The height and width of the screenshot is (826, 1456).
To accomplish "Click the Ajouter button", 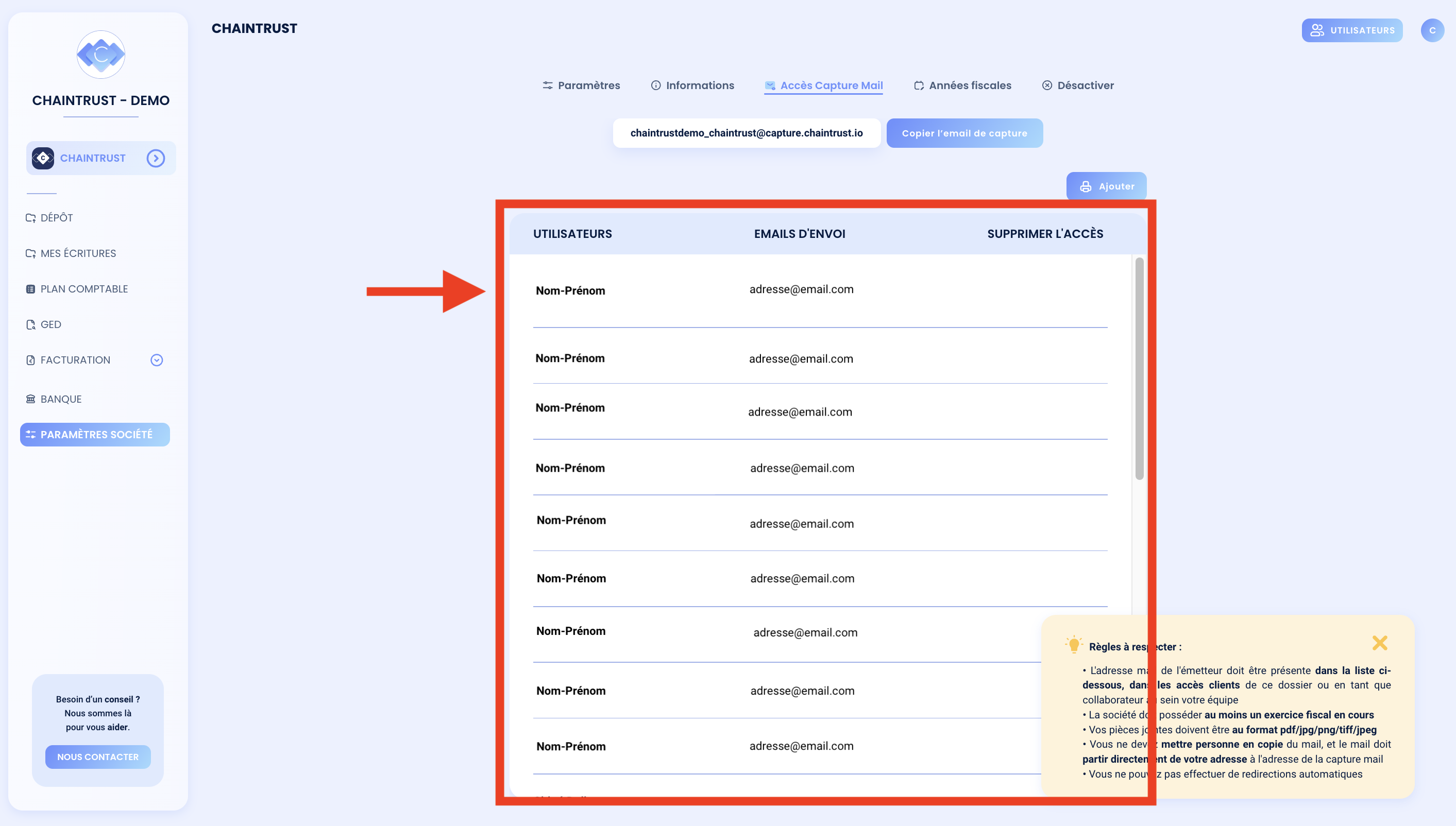I will (1106, 186).
